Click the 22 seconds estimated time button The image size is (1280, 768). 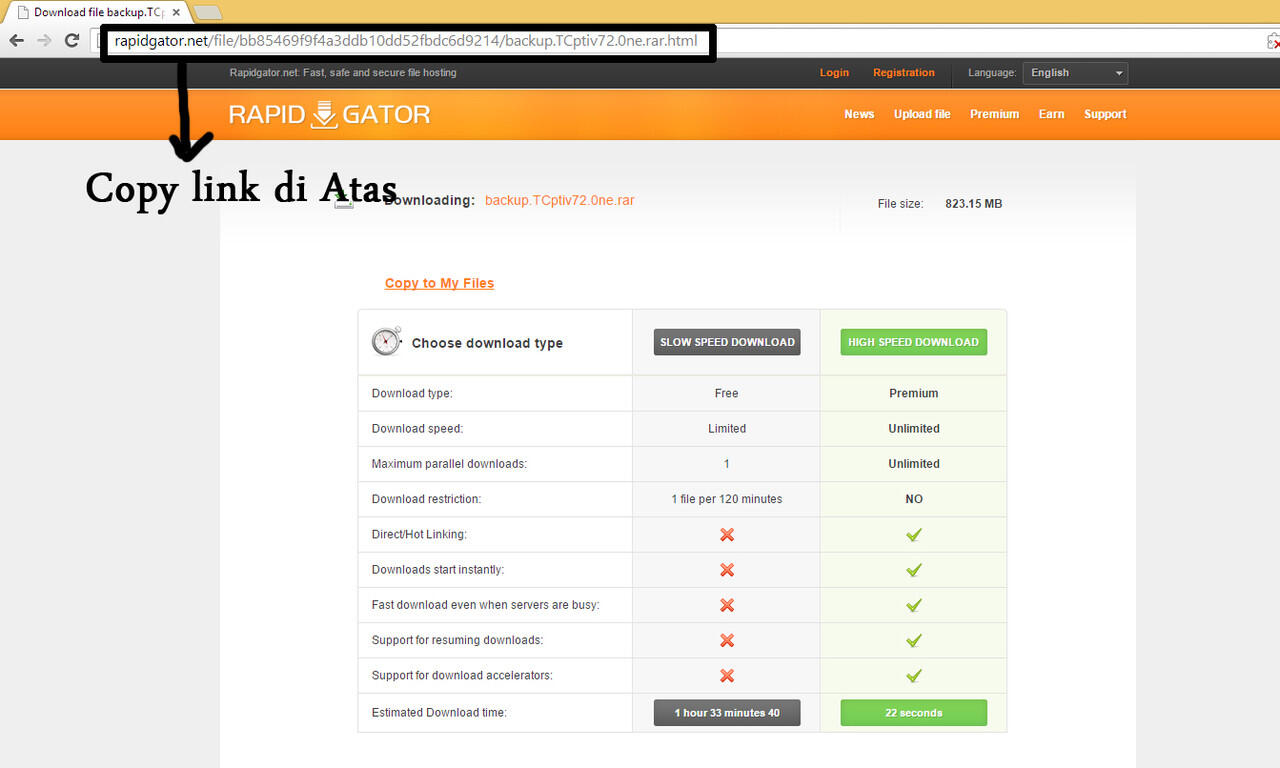[x=913, y=713]
